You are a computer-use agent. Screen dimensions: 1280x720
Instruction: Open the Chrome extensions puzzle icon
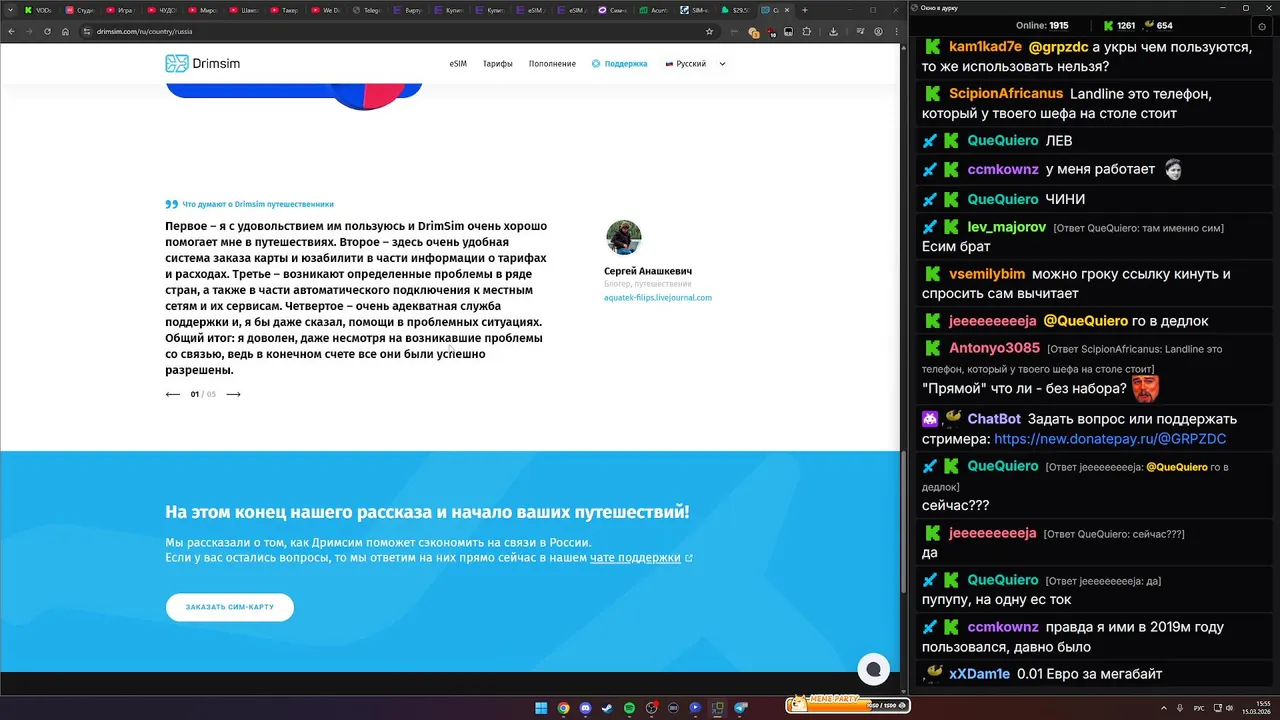807,31
